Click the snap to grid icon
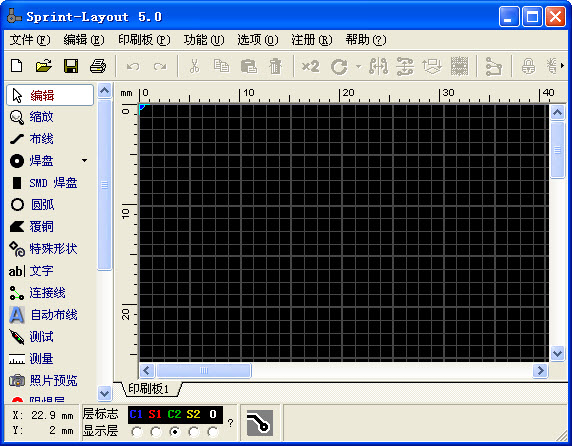Image resolution: width=572 pixels, height=446 pixels. click(459, 66)
